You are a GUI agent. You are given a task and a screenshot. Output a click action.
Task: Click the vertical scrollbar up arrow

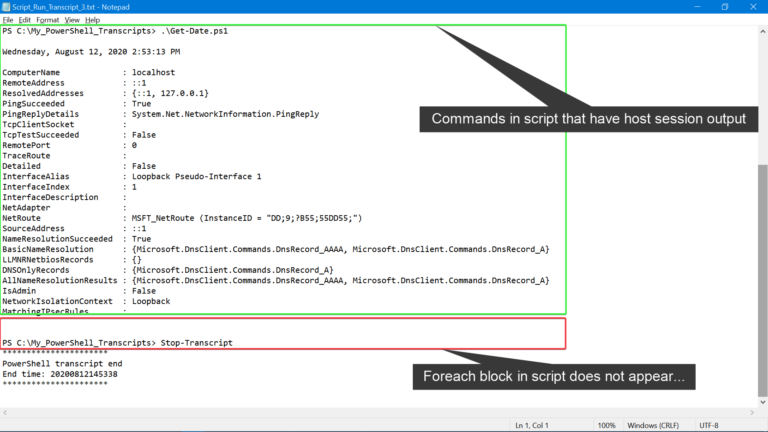click(x=763, y=31)
